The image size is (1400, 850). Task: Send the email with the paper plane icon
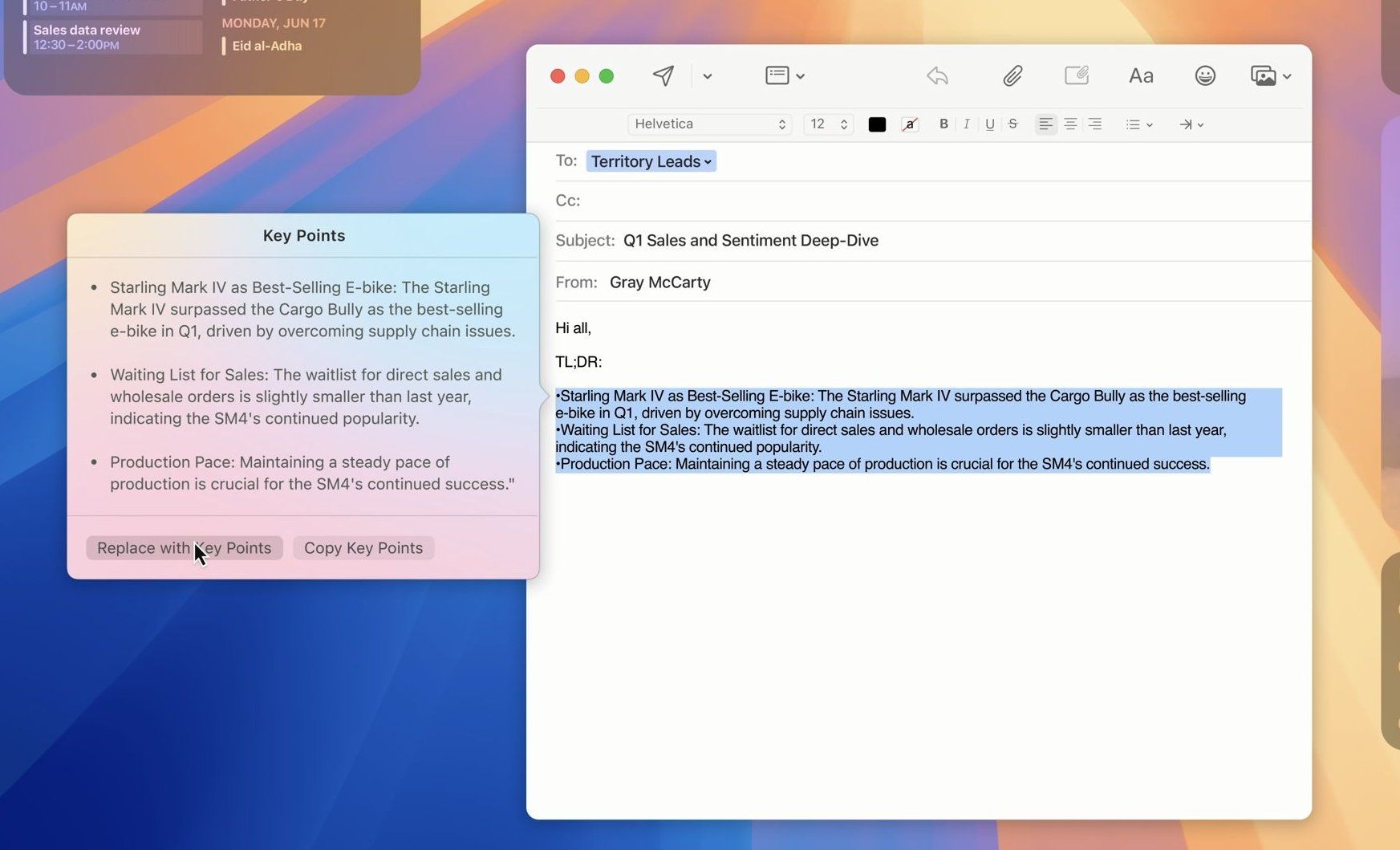[x=662, y=75]
